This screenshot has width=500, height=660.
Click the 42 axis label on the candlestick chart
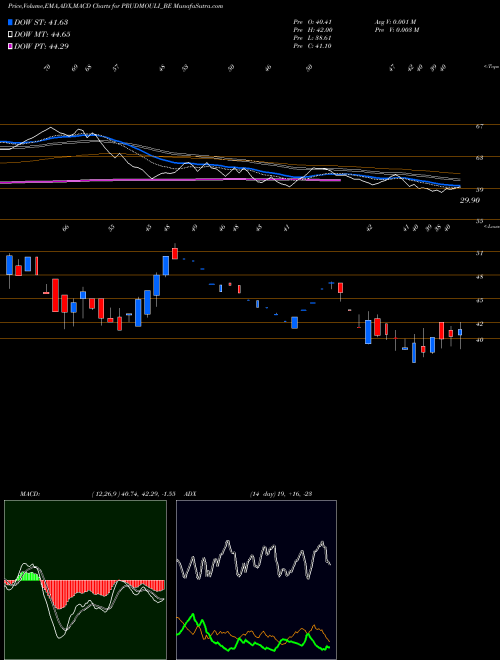tap(479, 324)
